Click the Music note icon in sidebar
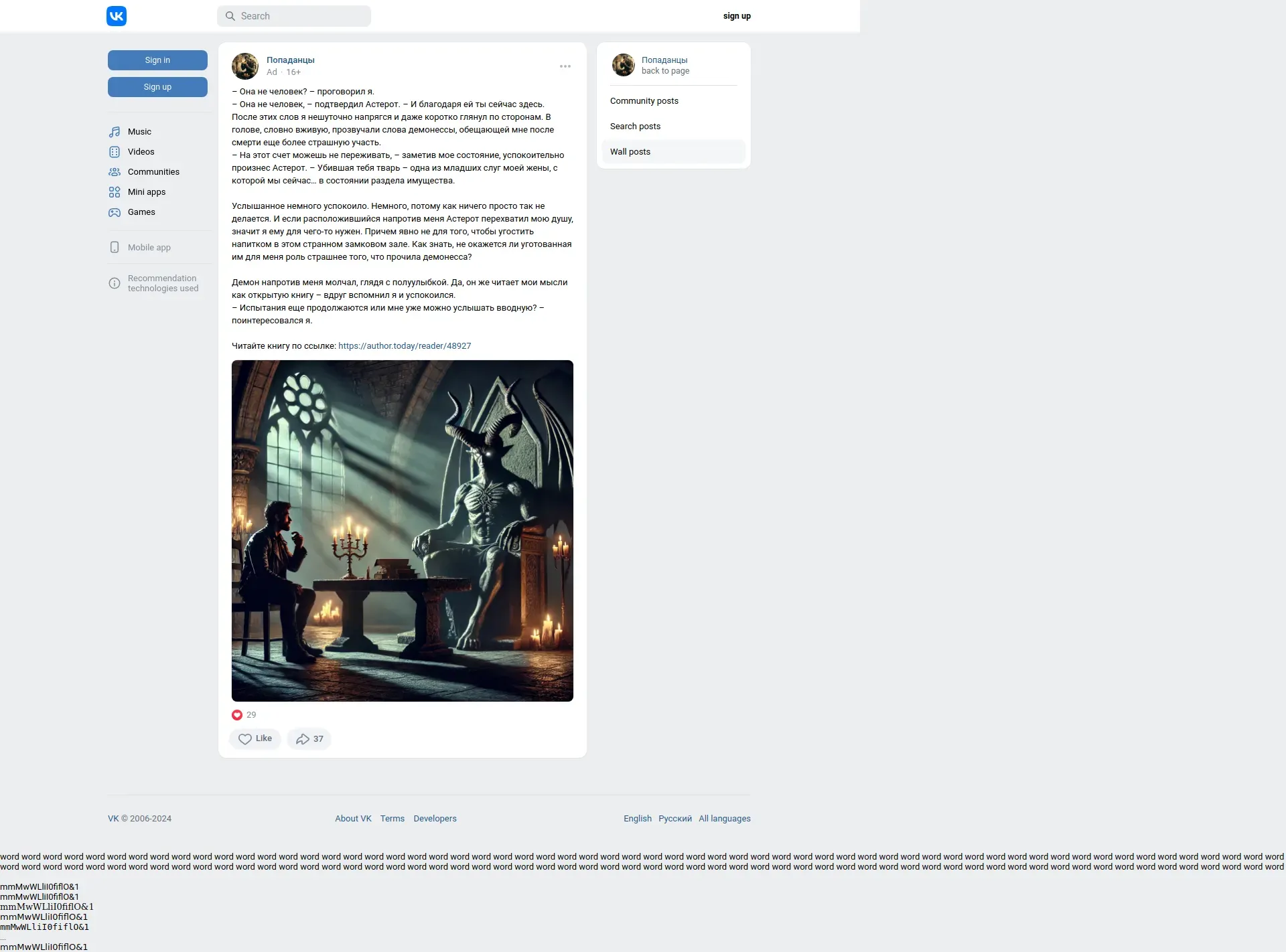The image size is (1286, 952). click(115, 132)
